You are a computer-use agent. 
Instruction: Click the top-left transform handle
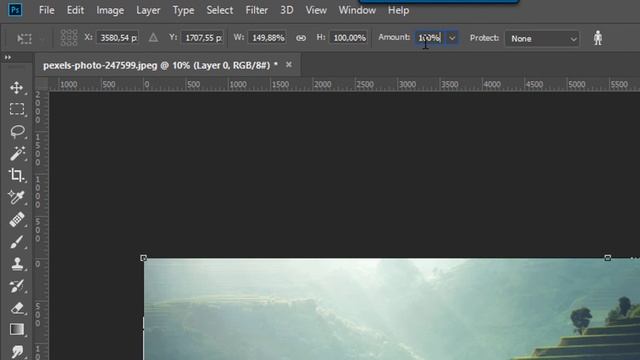pos(143,258)
